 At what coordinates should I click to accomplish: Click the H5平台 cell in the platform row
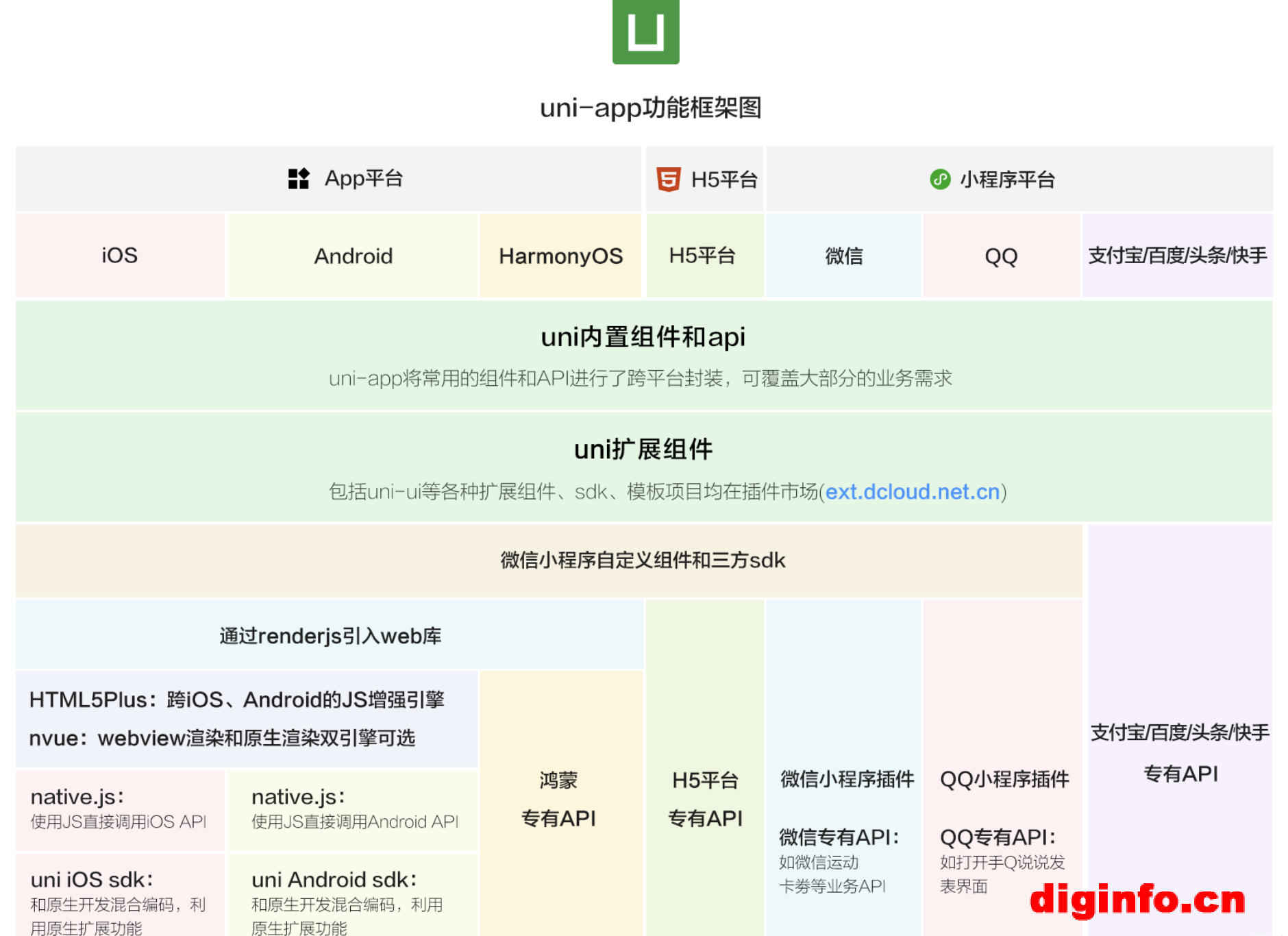705,256
